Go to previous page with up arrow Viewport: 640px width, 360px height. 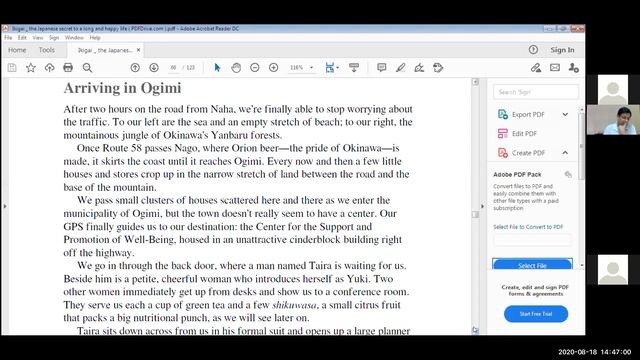(135, 68)
